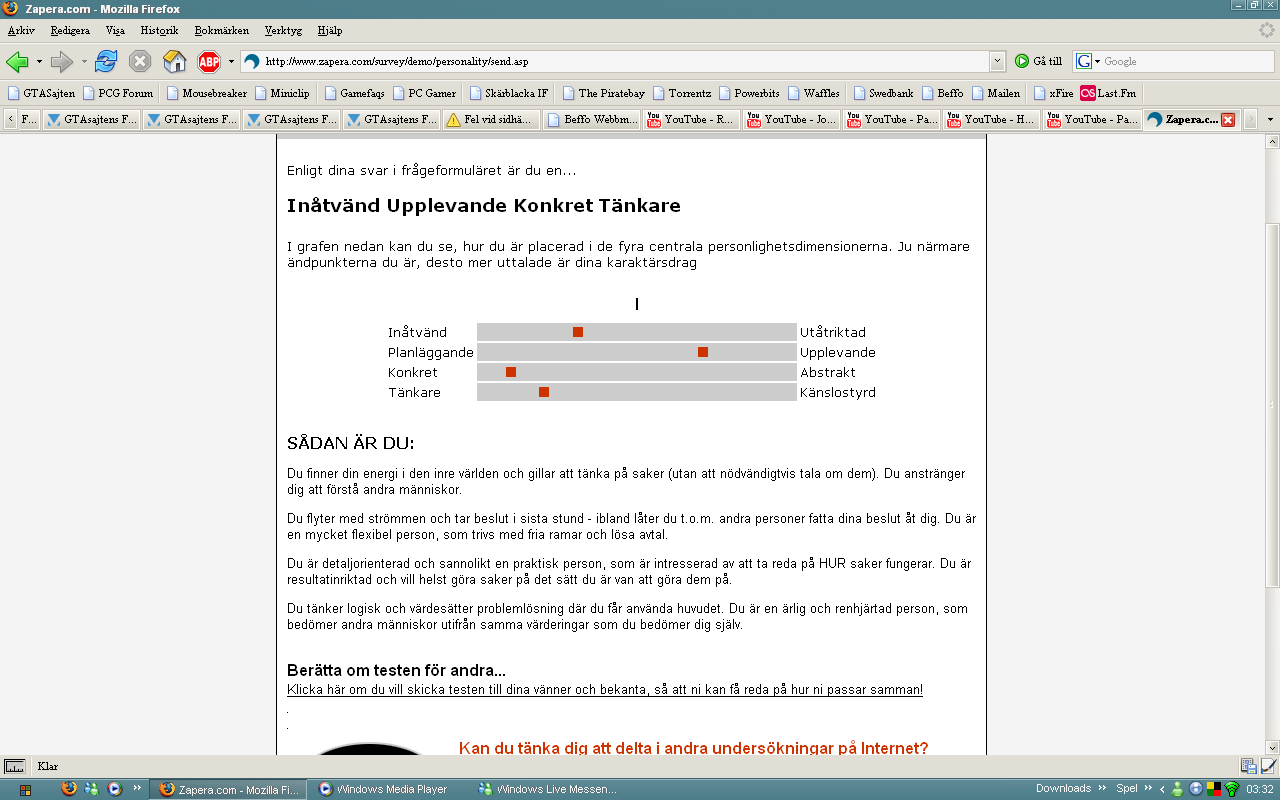Image resolution: width=1280 pixels, height=800 pixels.
Task: Open the PCG Forum bookmark
Action: point(118,93)
